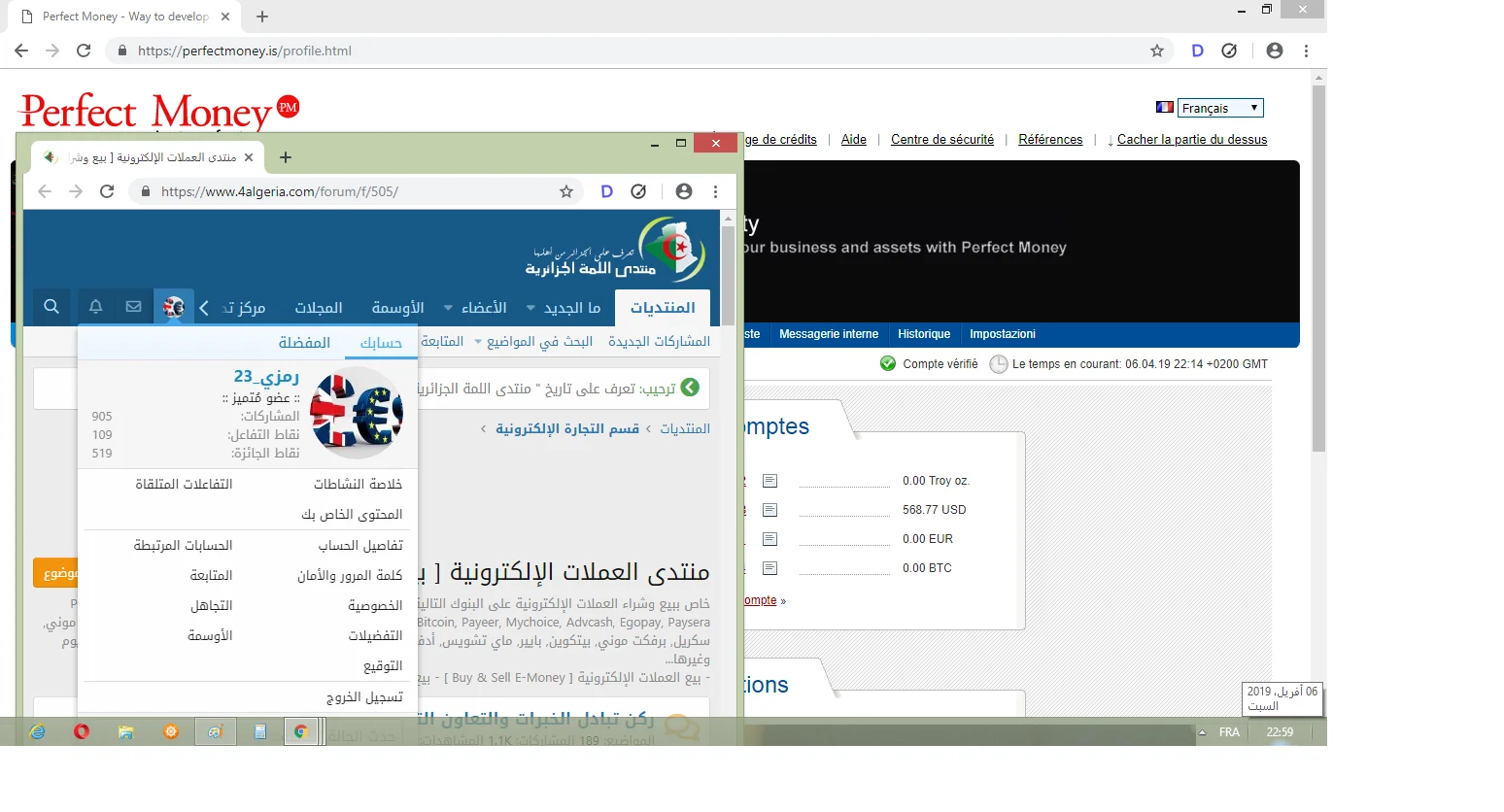Screen dimensions: 1504x812
Task: Open Impostazioni in Perfect Money menu
Action: pos(1003,334)
